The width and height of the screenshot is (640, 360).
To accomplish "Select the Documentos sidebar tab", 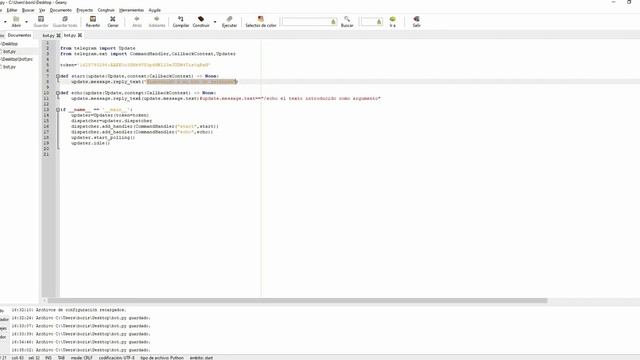I will pyautogui.click(x=19, y=36).
